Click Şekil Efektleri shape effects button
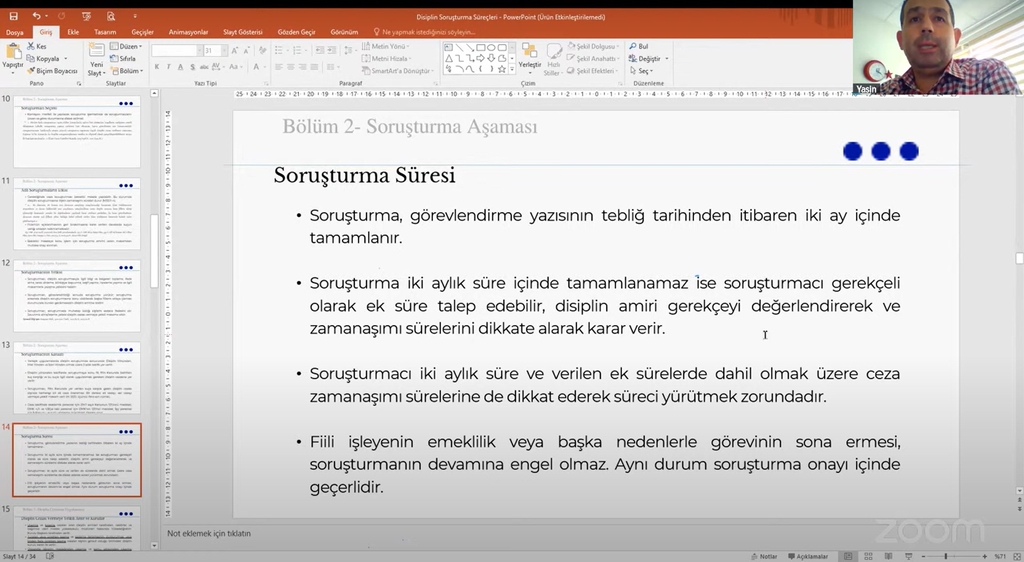1024x562 pixels. tap(591, 70)
